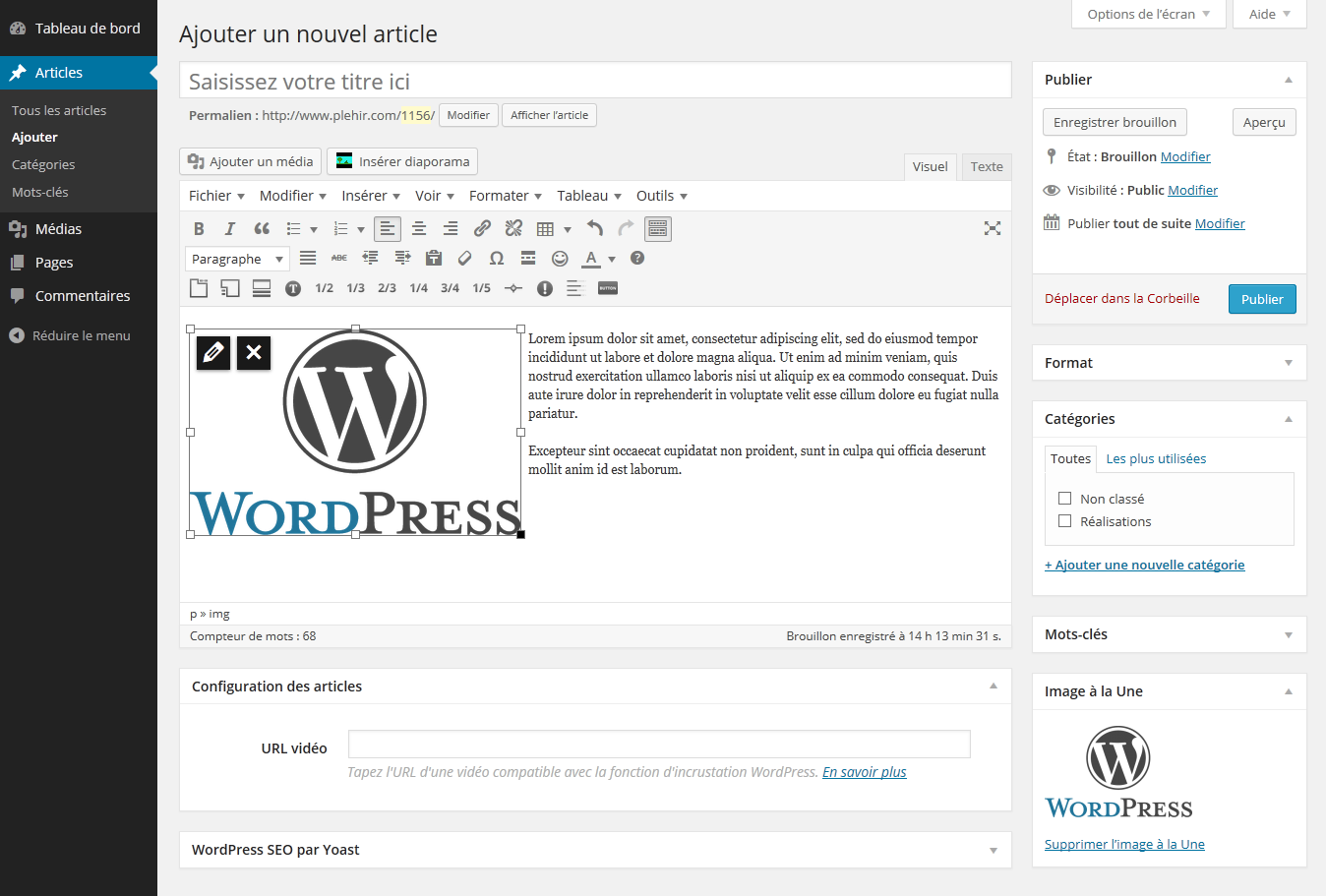The height and width of the screenshot is (896, 1326).
Task: Switch to Les plus utilisées tab
Action: [x=1156, y=458]
